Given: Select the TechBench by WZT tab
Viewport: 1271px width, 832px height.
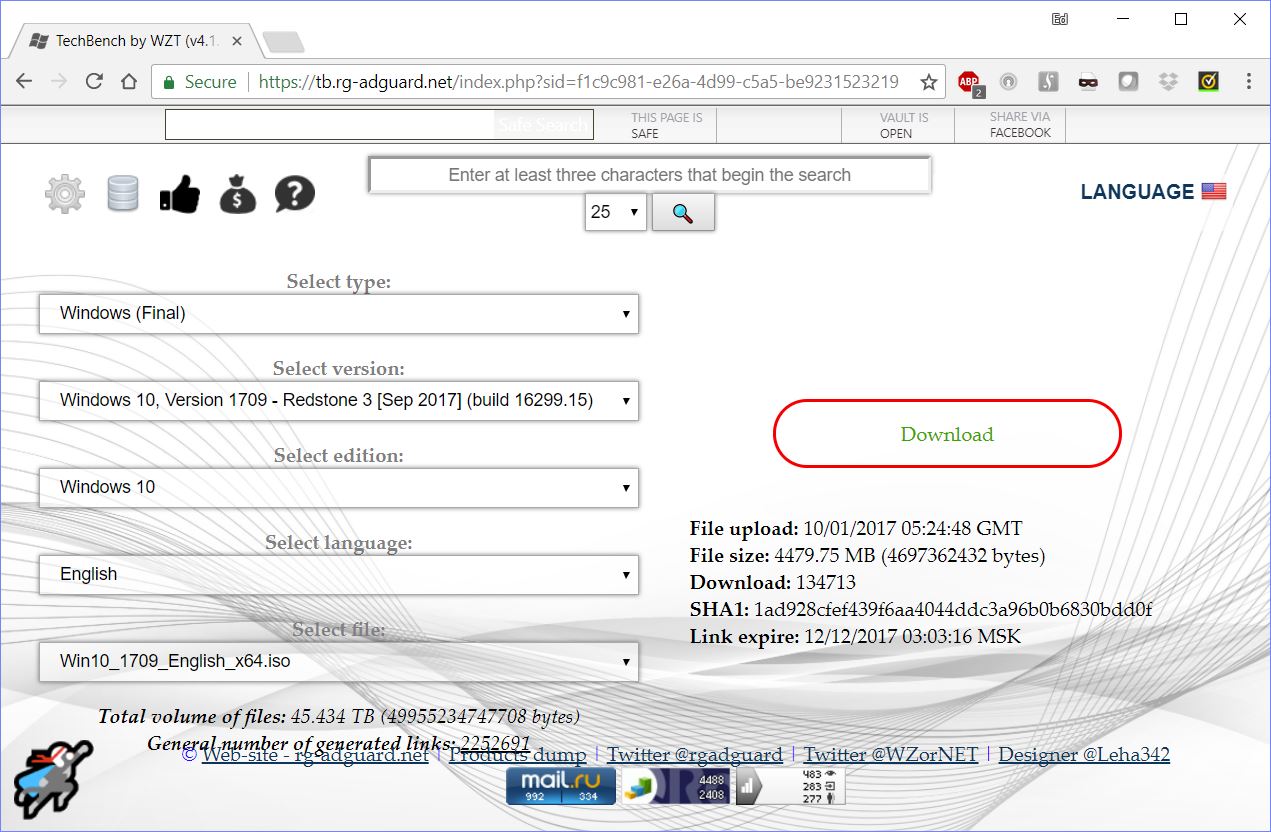Looking at the screenshot, I should click(133, 41).
